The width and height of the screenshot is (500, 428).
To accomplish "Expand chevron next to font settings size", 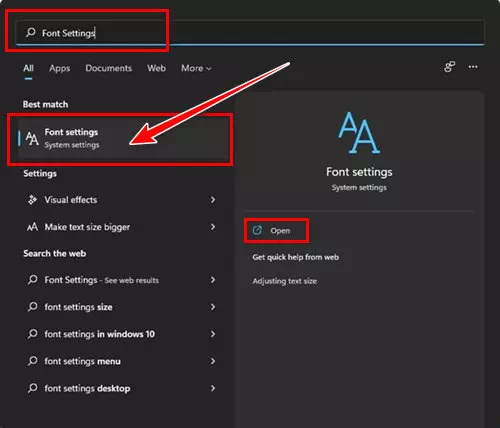I will [213, 307].
